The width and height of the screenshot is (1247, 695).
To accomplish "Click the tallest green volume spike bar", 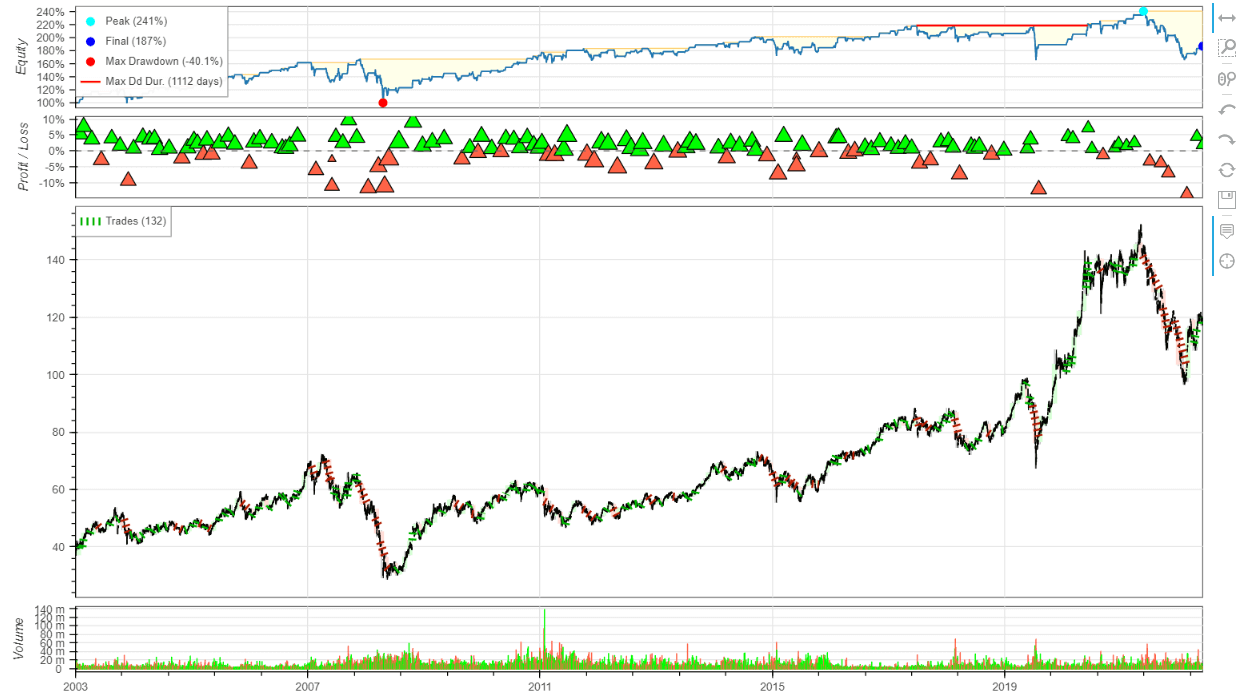I will pyautogui.click(x=544, y=639).
